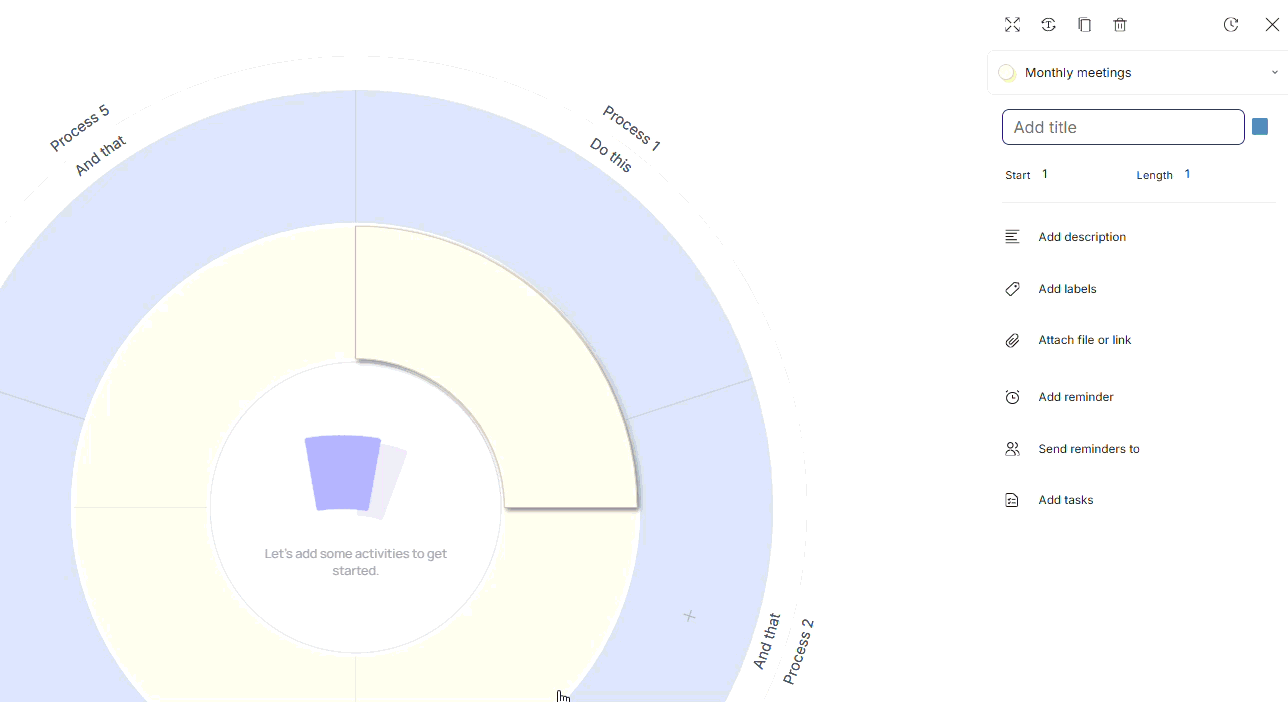Click Send reminders to
This screenshot has width=1288, height=702.
pos(1089,449)
